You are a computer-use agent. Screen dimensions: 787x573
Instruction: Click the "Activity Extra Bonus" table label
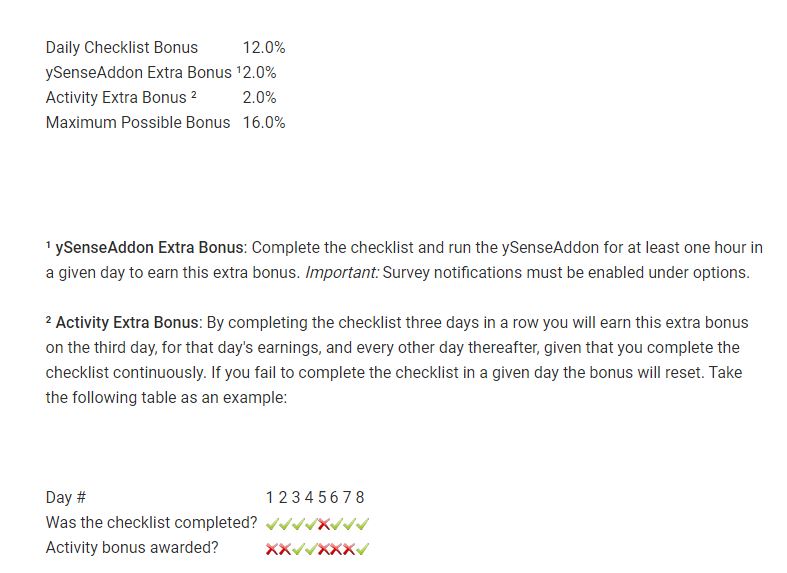[116, 97]
